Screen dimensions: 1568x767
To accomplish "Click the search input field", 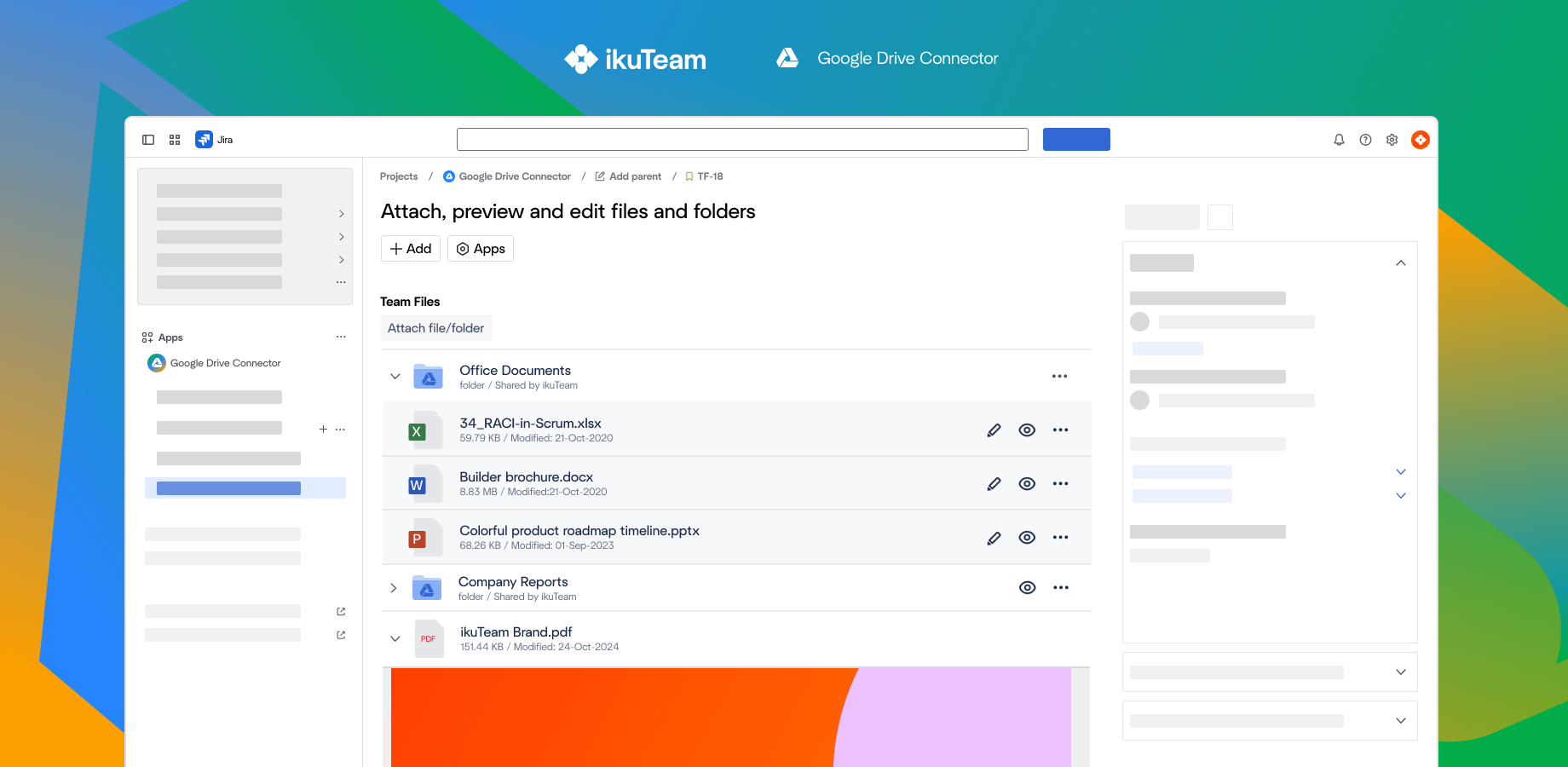I will [x=742, y=139].
